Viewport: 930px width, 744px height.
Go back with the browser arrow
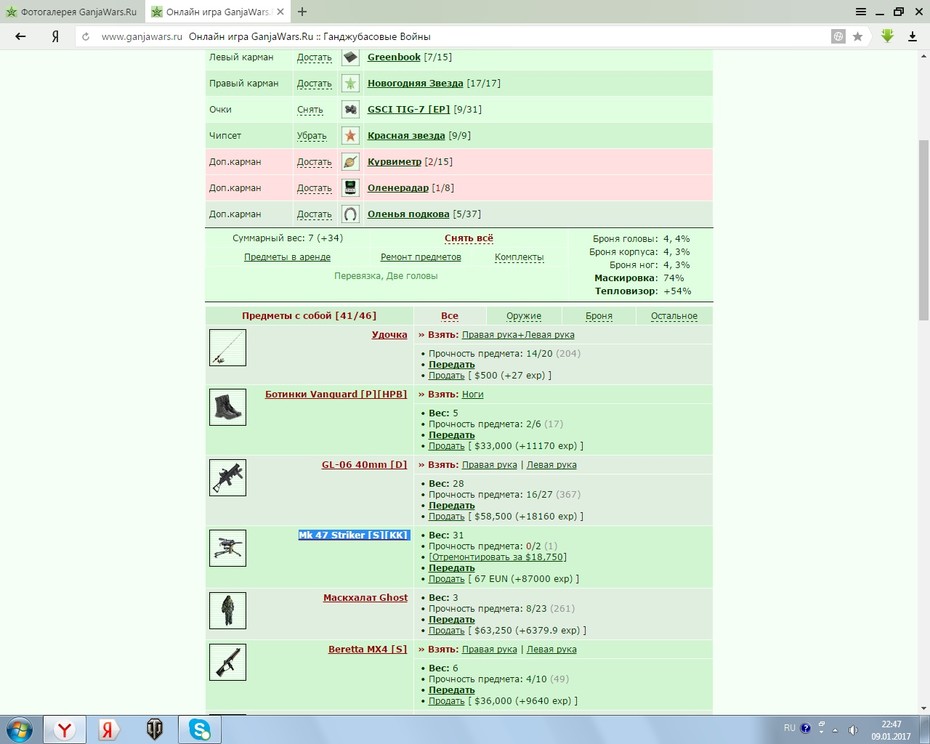tap(20, 37)
